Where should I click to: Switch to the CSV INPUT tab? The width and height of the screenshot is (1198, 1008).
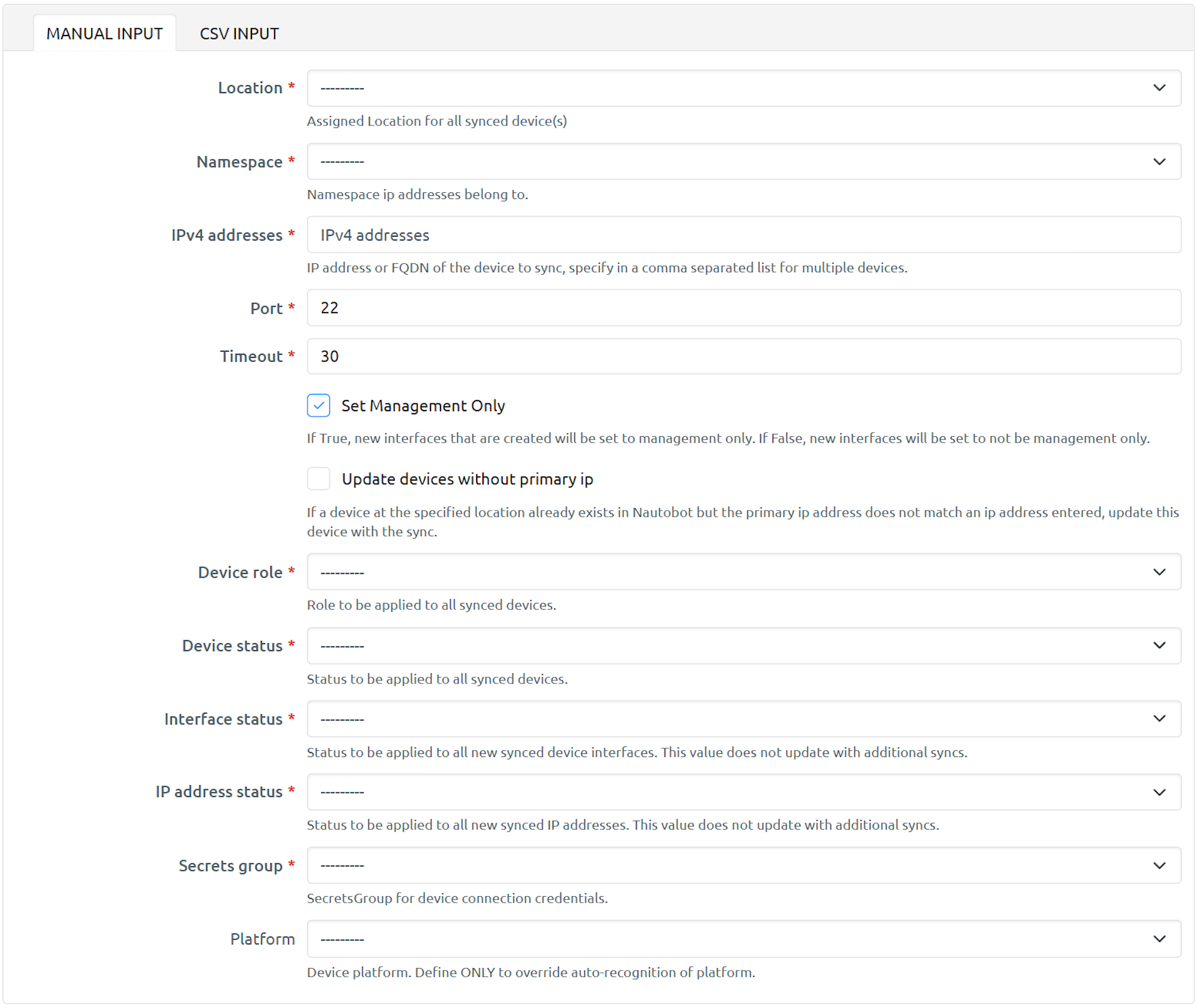239,34
